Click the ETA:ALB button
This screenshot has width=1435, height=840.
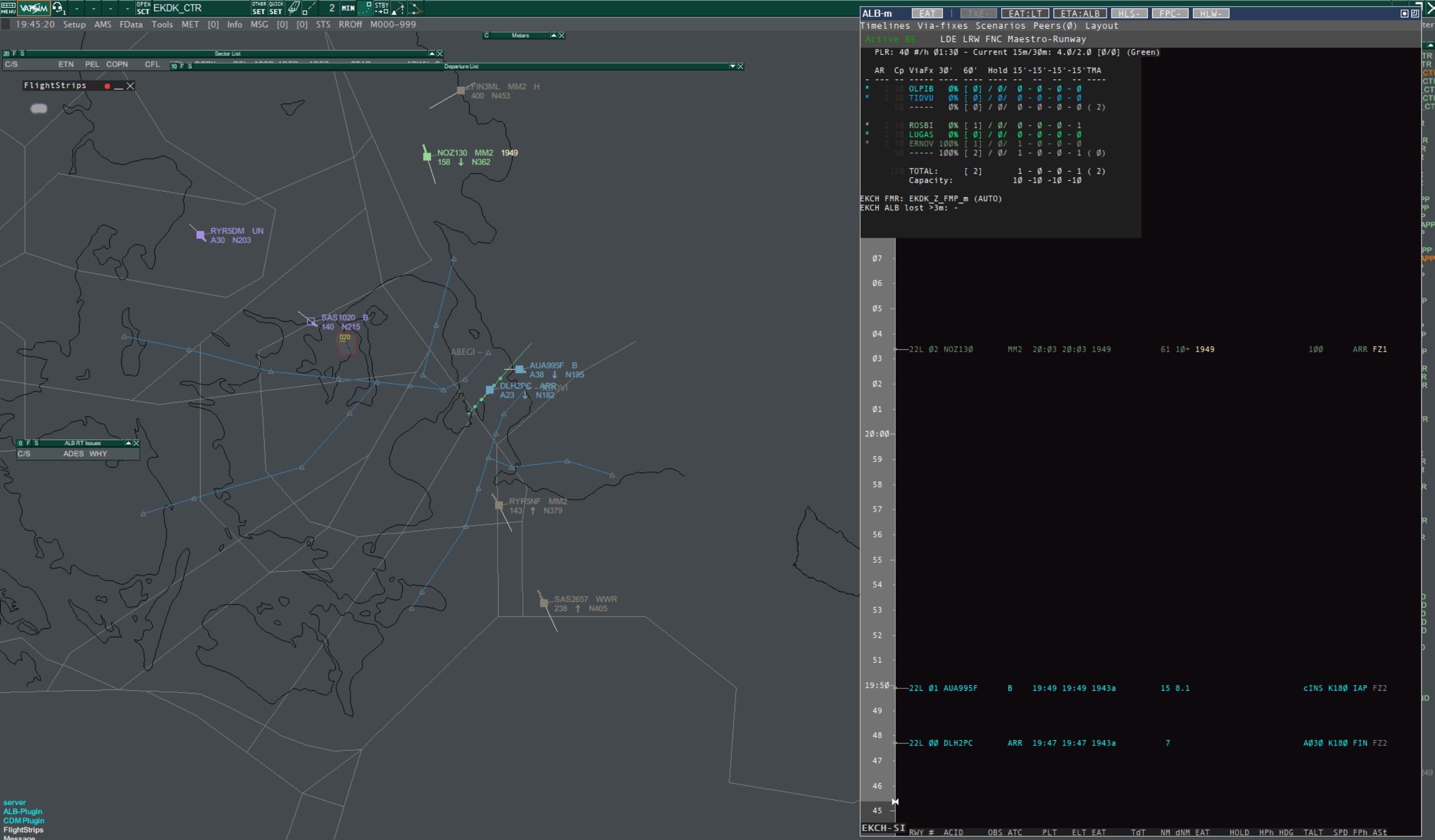pos(1079,13)
